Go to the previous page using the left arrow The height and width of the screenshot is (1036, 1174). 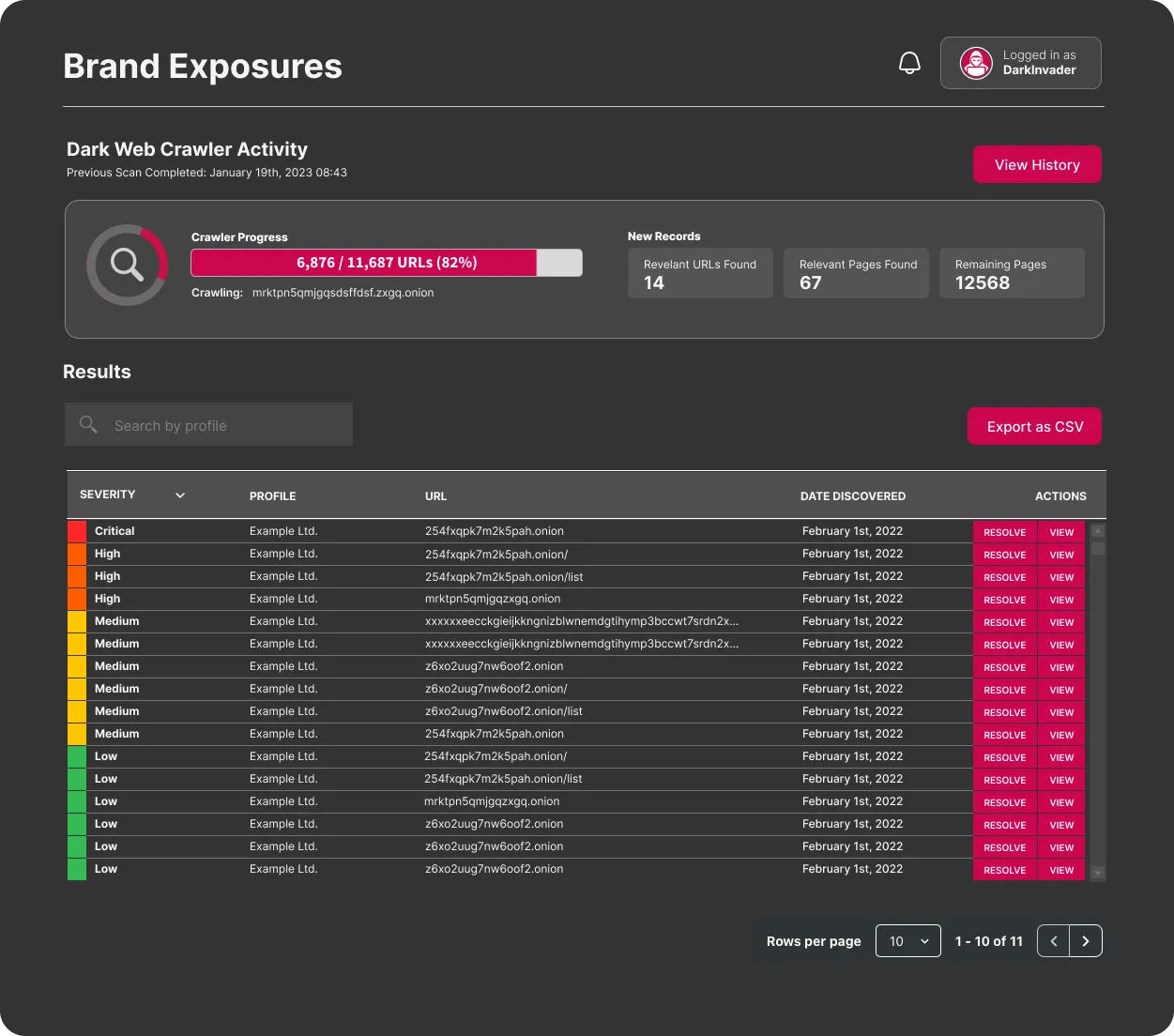[1052, 940]
